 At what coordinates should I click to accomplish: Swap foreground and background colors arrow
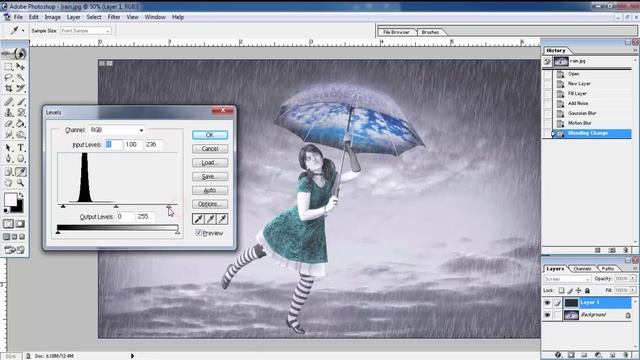20,196
